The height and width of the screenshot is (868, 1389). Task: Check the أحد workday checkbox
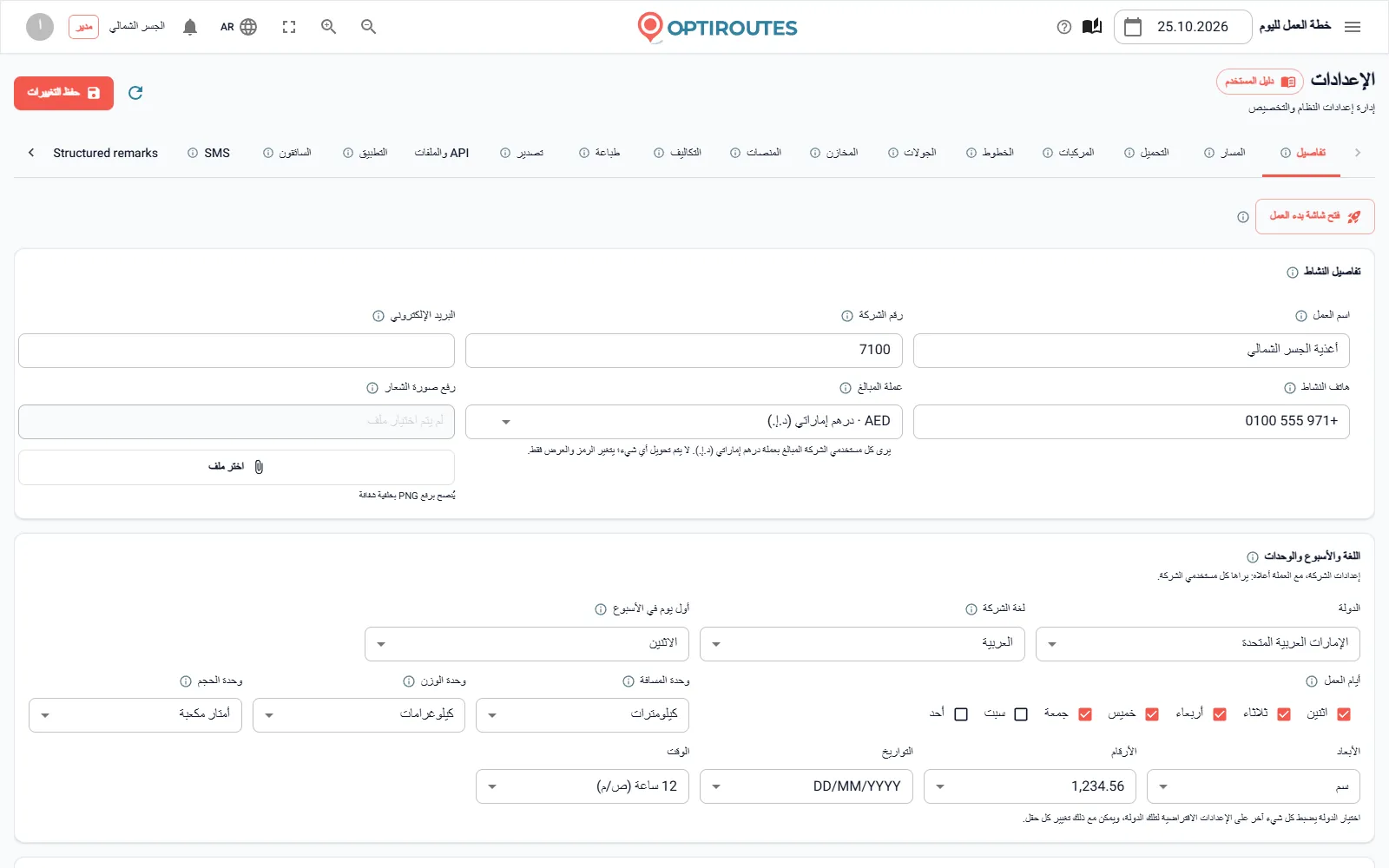[961, 714]
